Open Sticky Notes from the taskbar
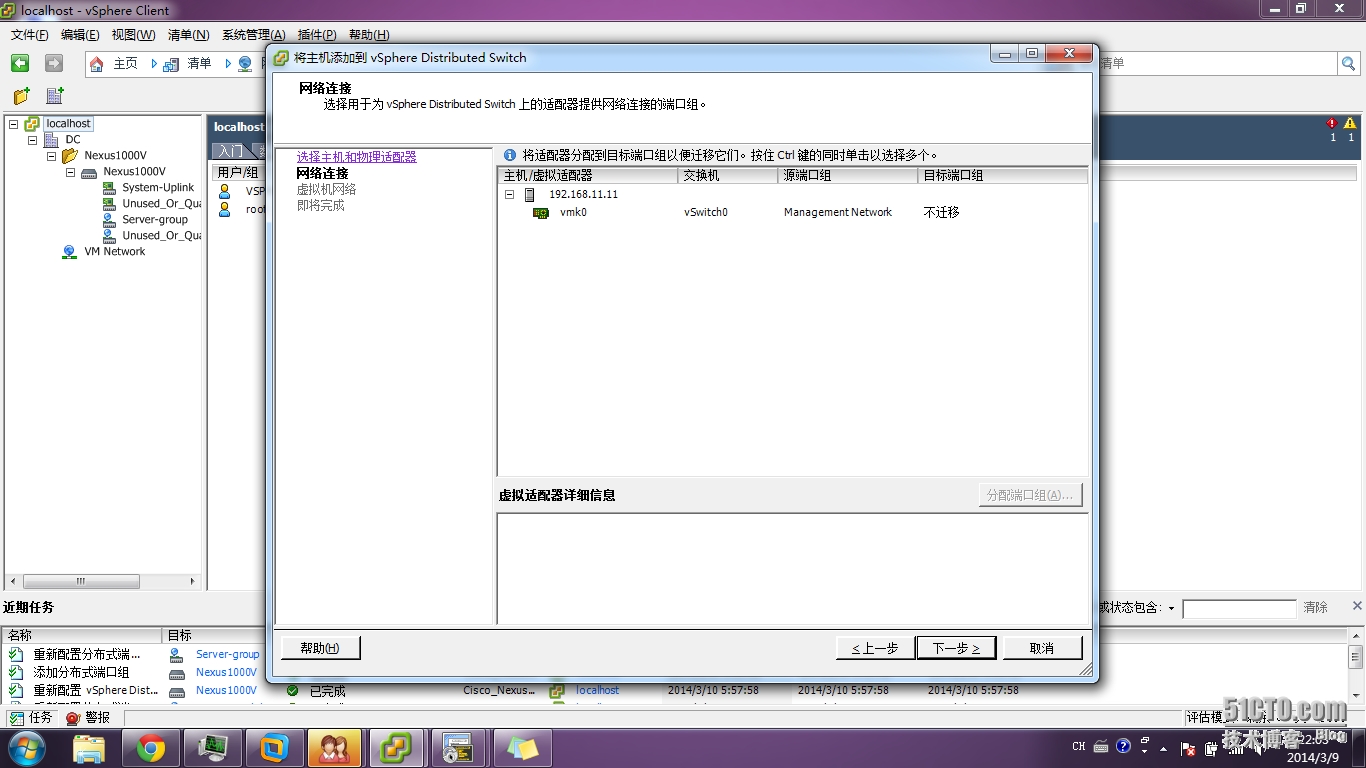Screen dimensions: 1366x768 tap(521, 748)
